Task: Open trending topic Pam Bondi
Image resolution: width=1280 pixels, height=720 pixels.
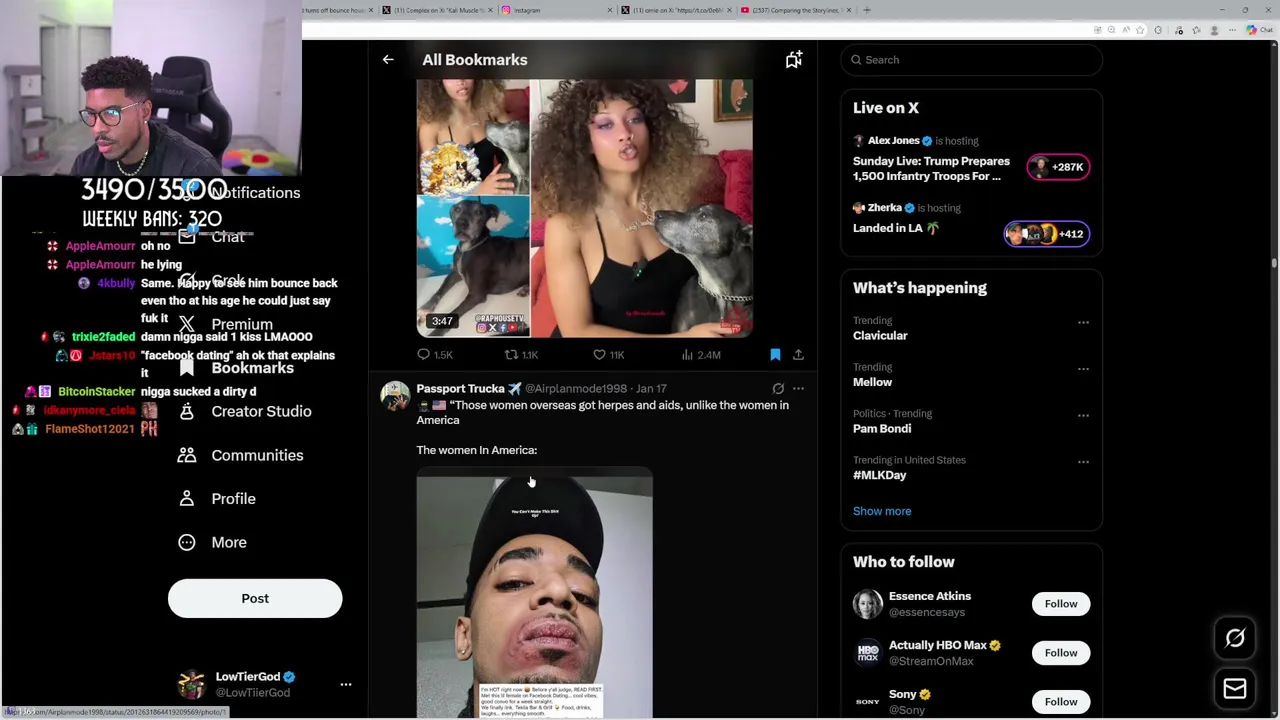Action: pyautogui.click(x=882, y=428)
